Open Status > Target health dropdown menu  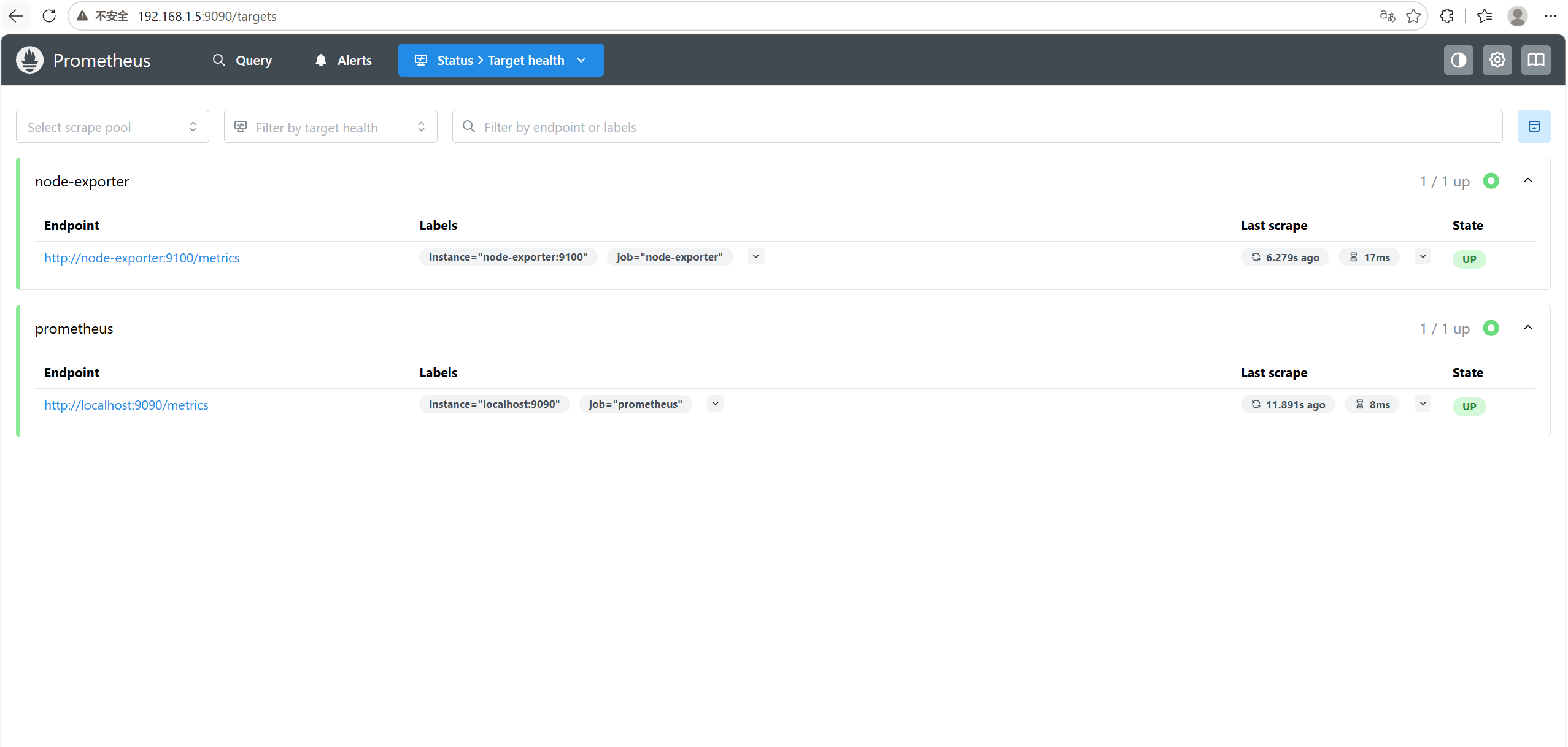tap(501, 60)
